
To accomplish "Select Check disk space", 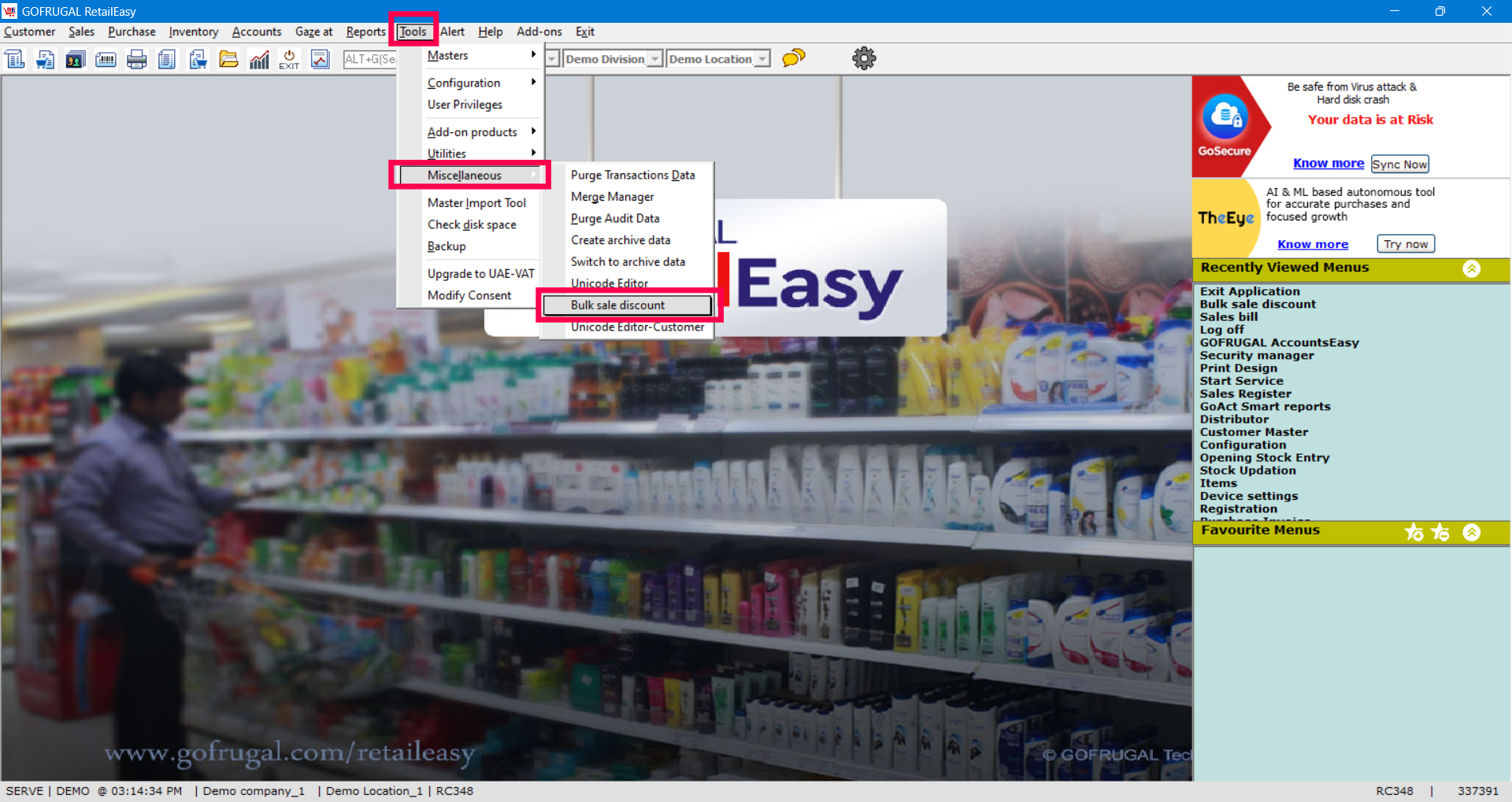I will pos(471,224).
